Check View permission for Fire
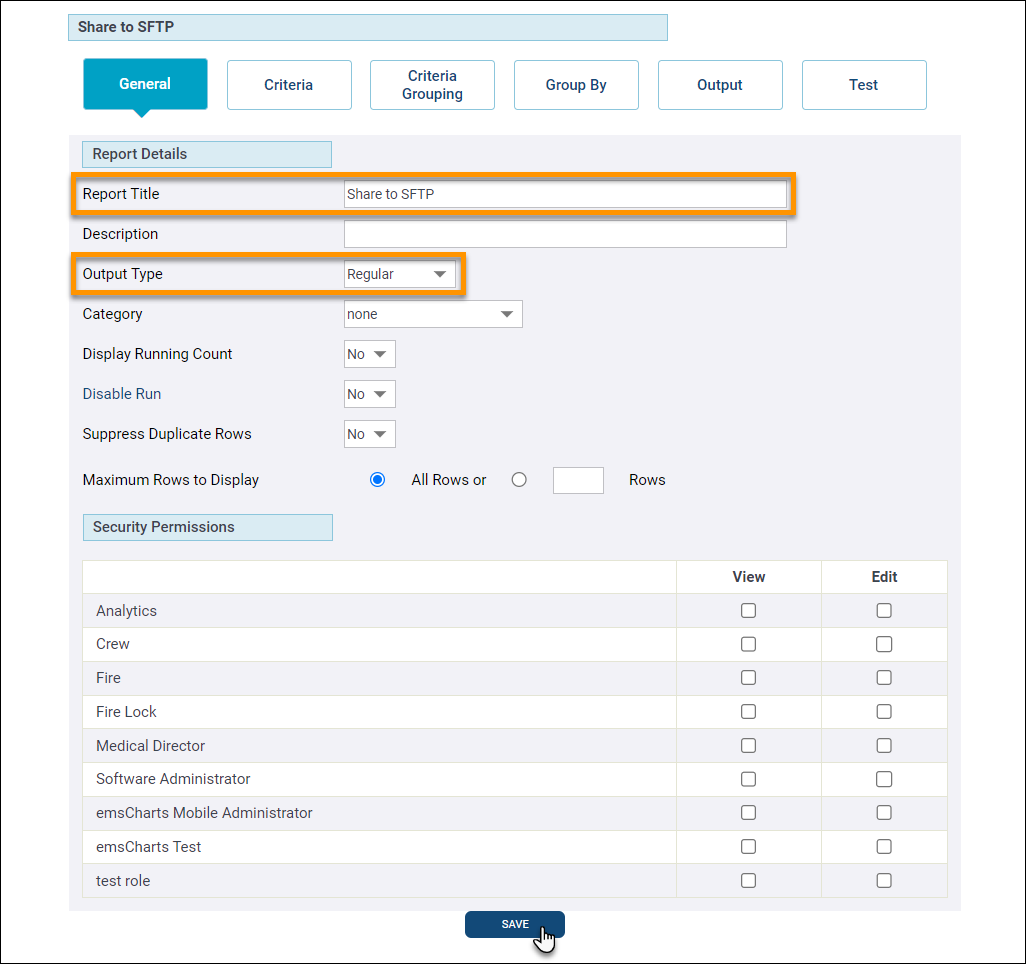The image size is (1026, 964). 749,677
